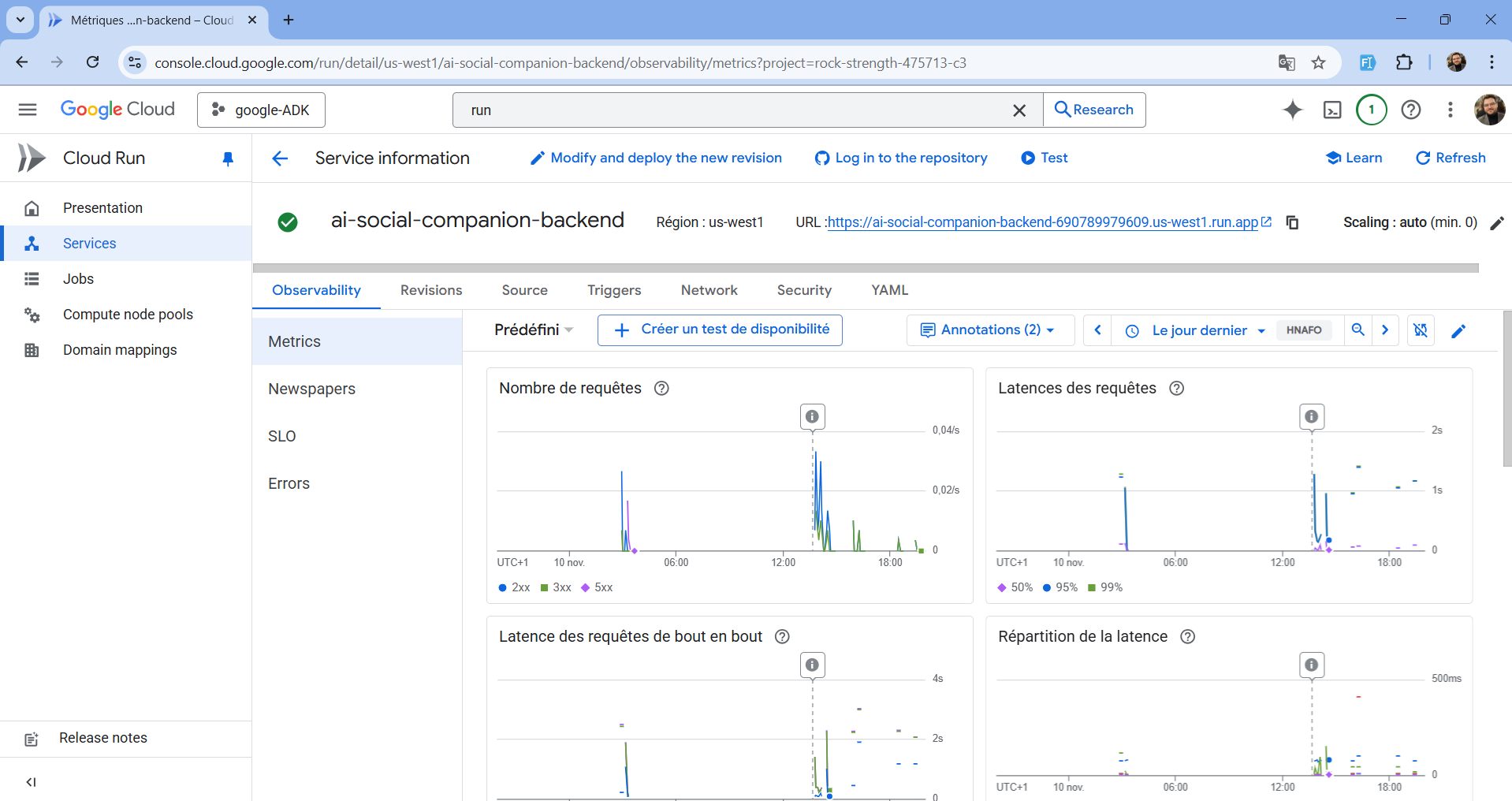This screenshot has height=801, width=1512.
Task: Copy the service URL to clipboard
Action: click(x=1292, y=222)
